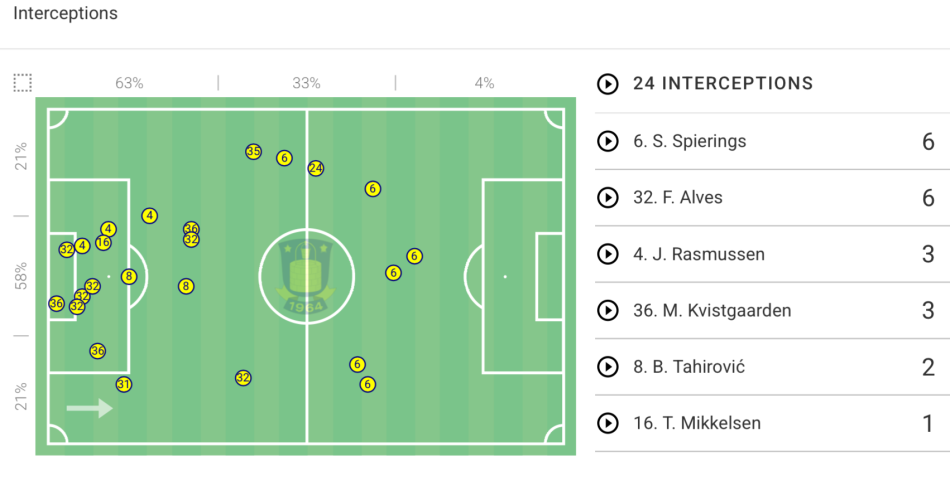Select the number 35 interception marker
The width and height of the screenshot is (950, 495).
pyautogui.click(x=253, y=151)
